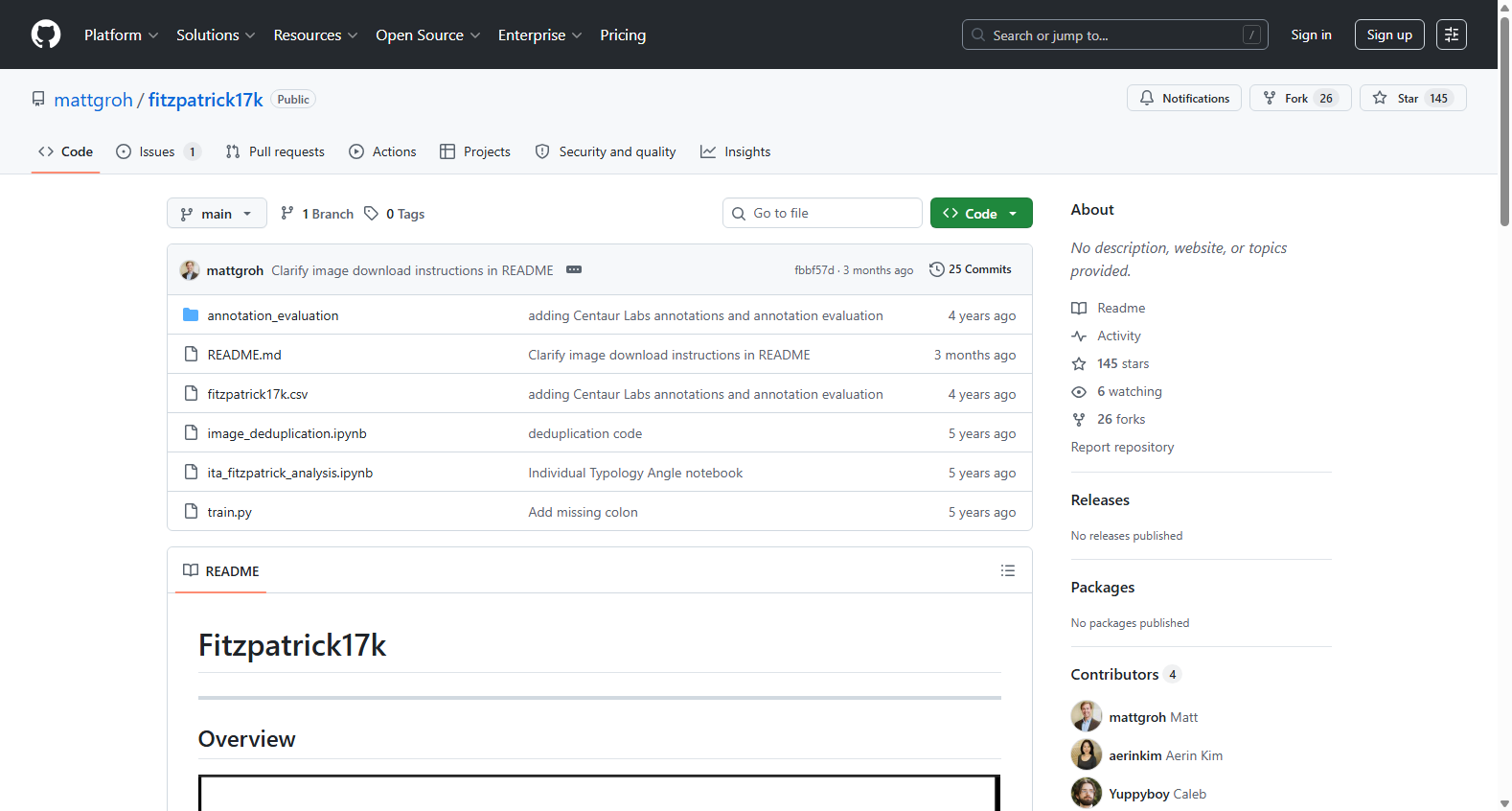The image size is (1512, 811).
Task: Fork the repository using the Fork button
Action: pos(1300,98)
